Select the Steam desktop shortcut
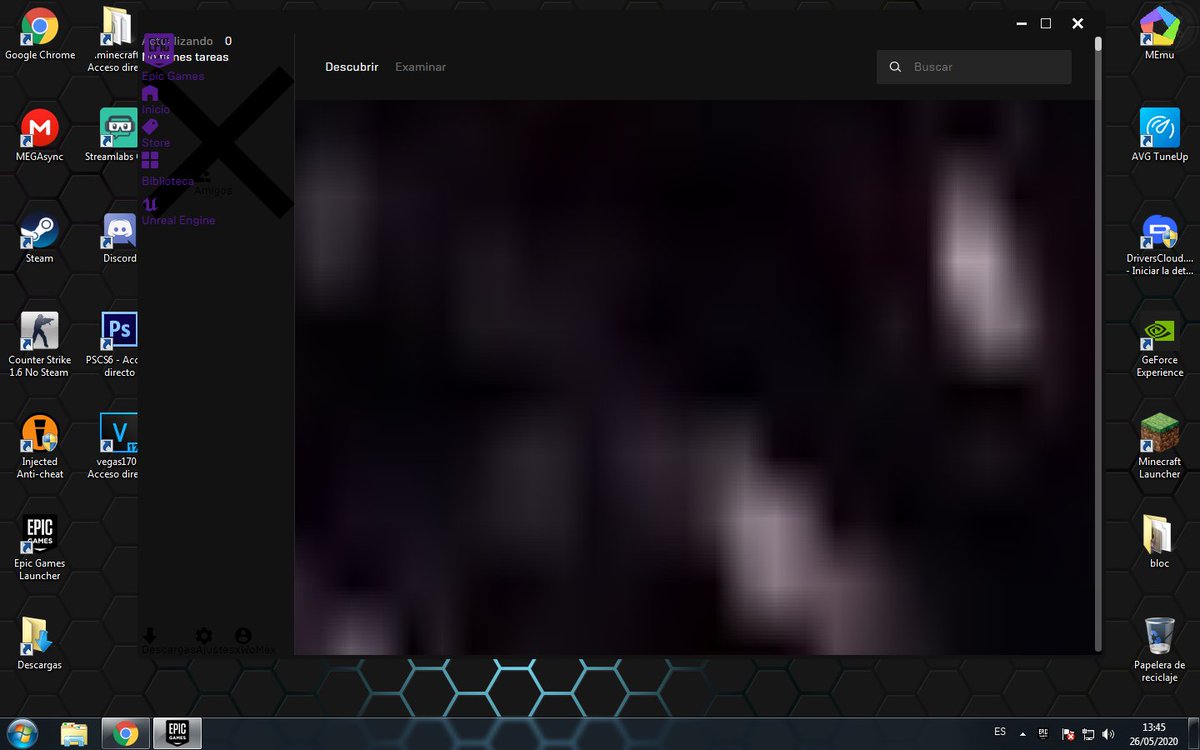Image resolution: width=1200 pixels, height=750 pixels. pos(40,238)
